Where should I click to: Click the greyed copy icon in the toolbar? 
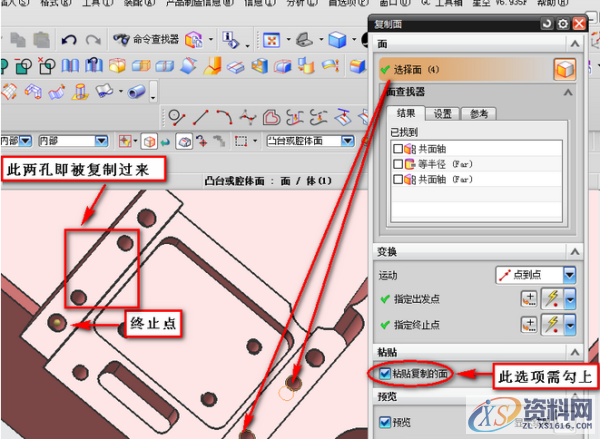tap(18, 40)
